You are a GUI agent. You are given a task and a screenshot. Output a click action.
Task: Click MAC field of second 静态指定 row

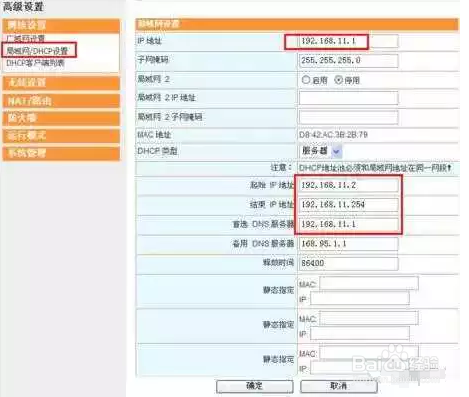pos(369,318)
